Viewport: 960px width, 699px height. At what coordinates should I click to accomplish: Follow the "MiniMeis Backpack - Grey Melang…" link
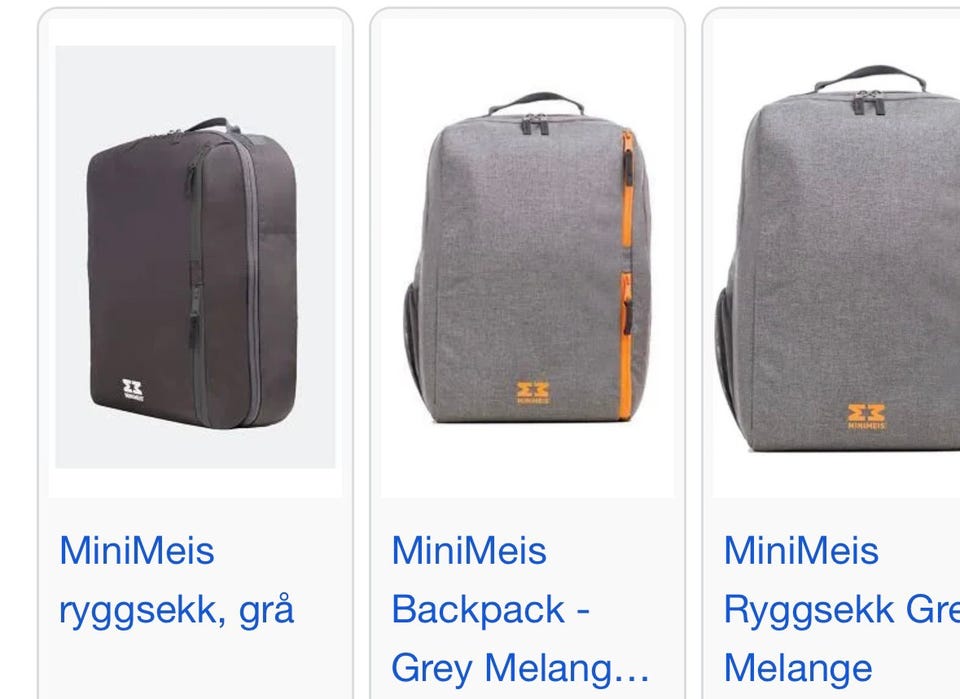[520, 609]
